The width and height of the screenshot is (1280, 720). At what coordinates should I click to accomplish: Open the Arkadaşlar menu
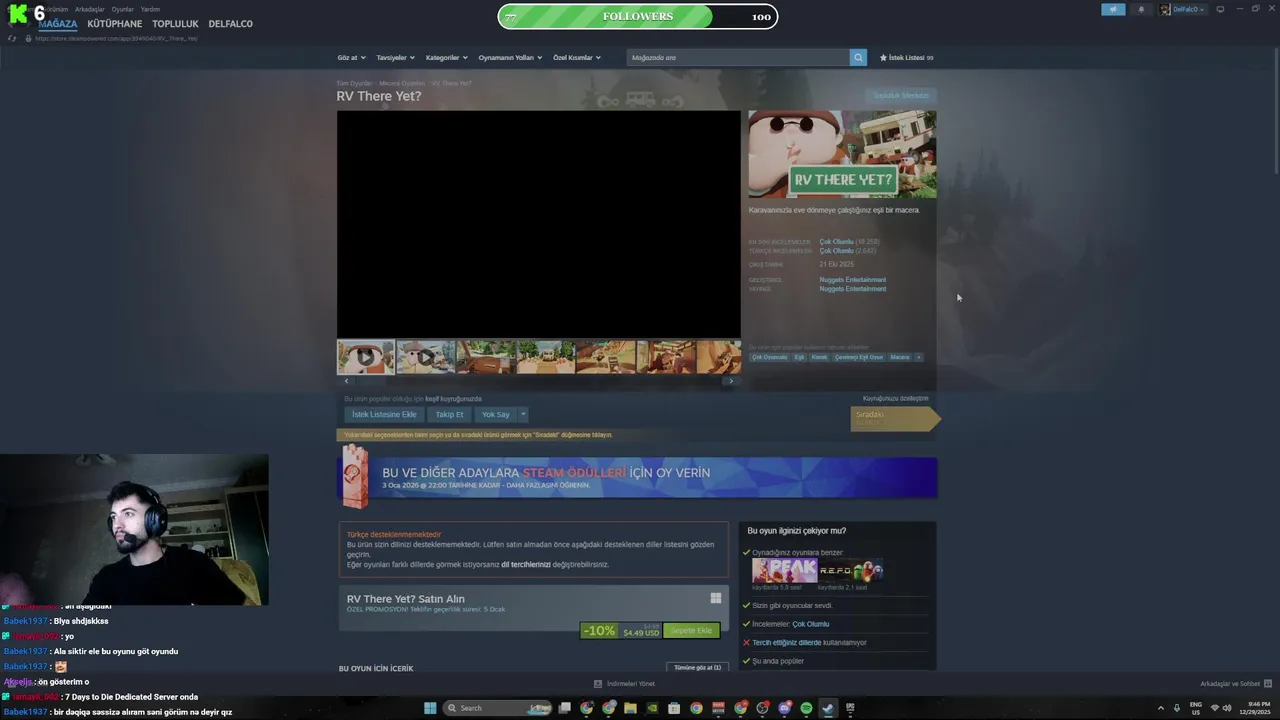click(x=90, y=9)
